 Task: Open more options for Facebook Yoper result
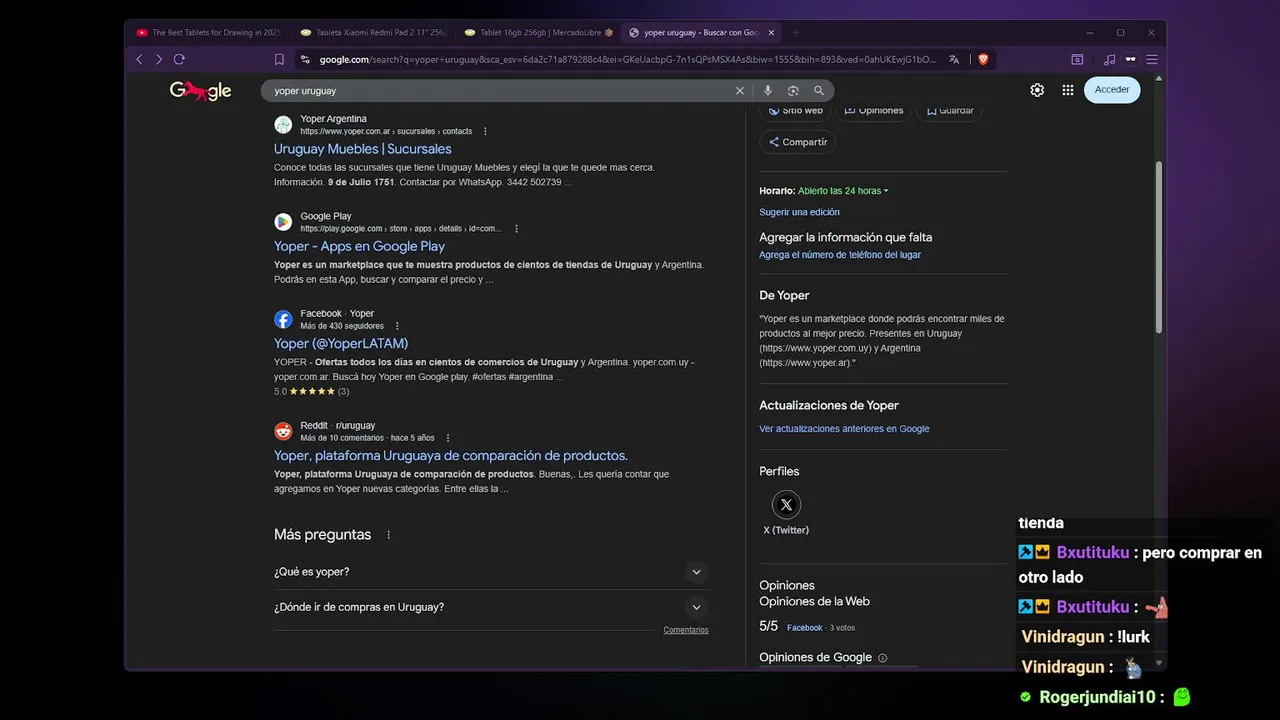(397, 326)
